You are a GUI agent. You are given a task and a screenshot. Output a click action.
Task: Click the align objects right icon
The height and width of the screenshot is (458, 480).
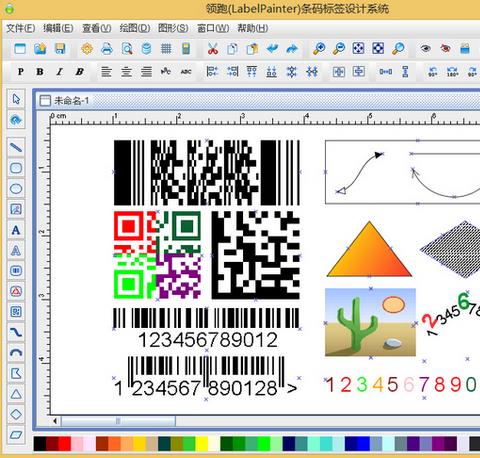232,71
